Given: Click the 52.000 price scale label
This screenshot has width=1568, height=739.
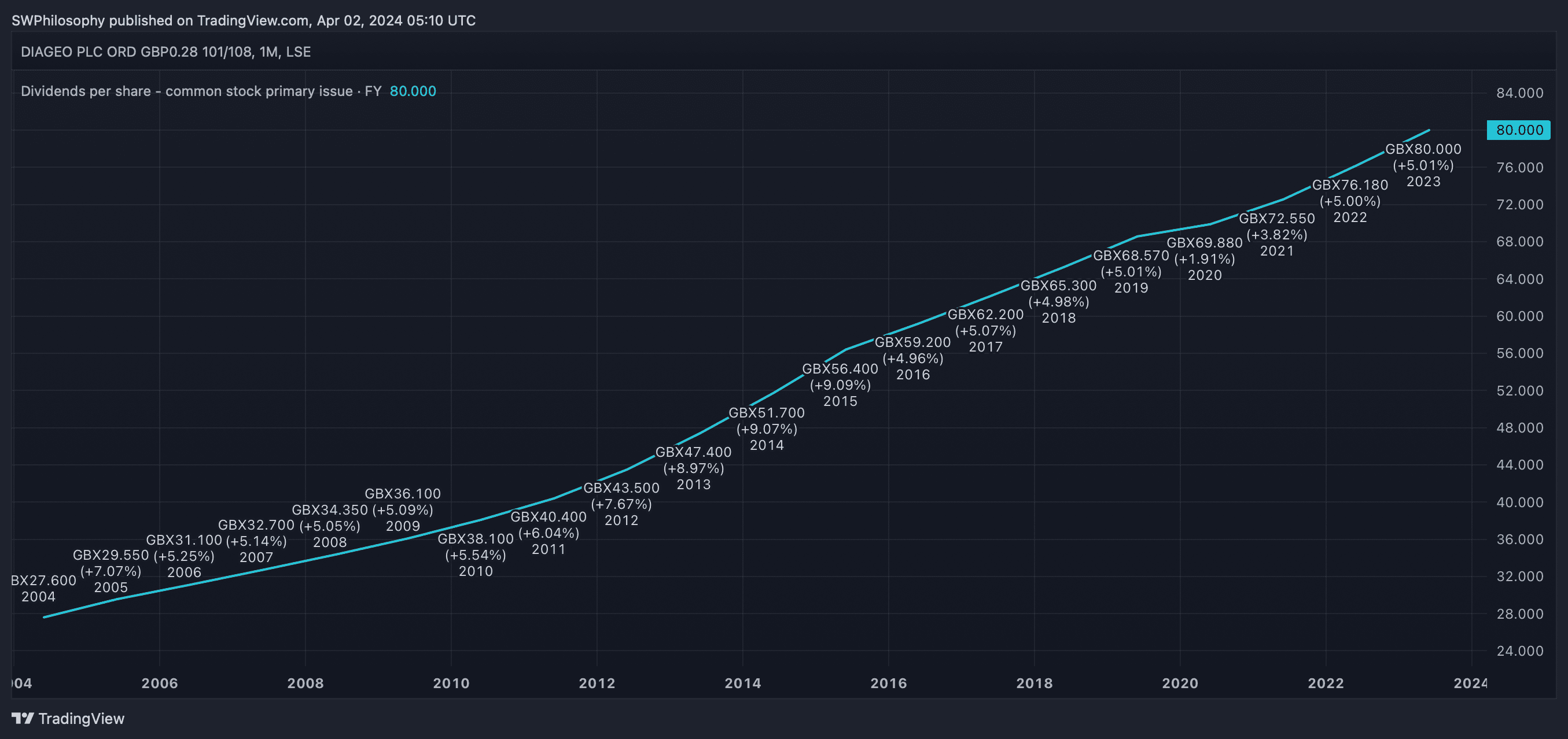Looking at the screenshot, I should pos(1520,390).
